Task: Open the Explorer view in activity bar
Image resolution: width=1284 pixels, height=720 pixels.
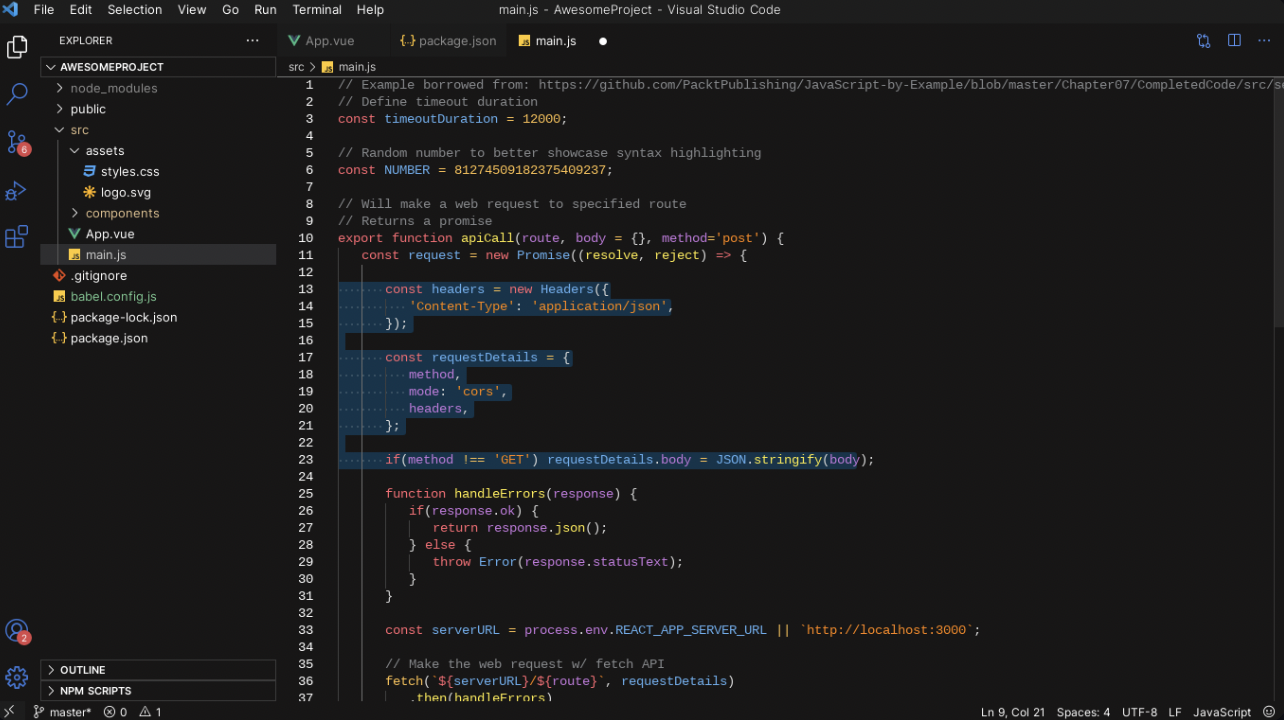Action: point(17,47)
